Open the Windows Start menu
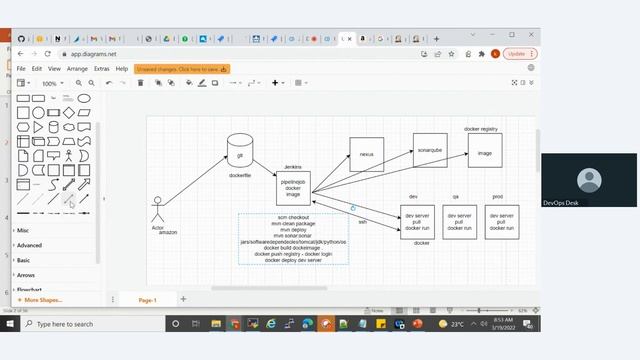This screenshot has width=640, height=360. click(10, 324)
